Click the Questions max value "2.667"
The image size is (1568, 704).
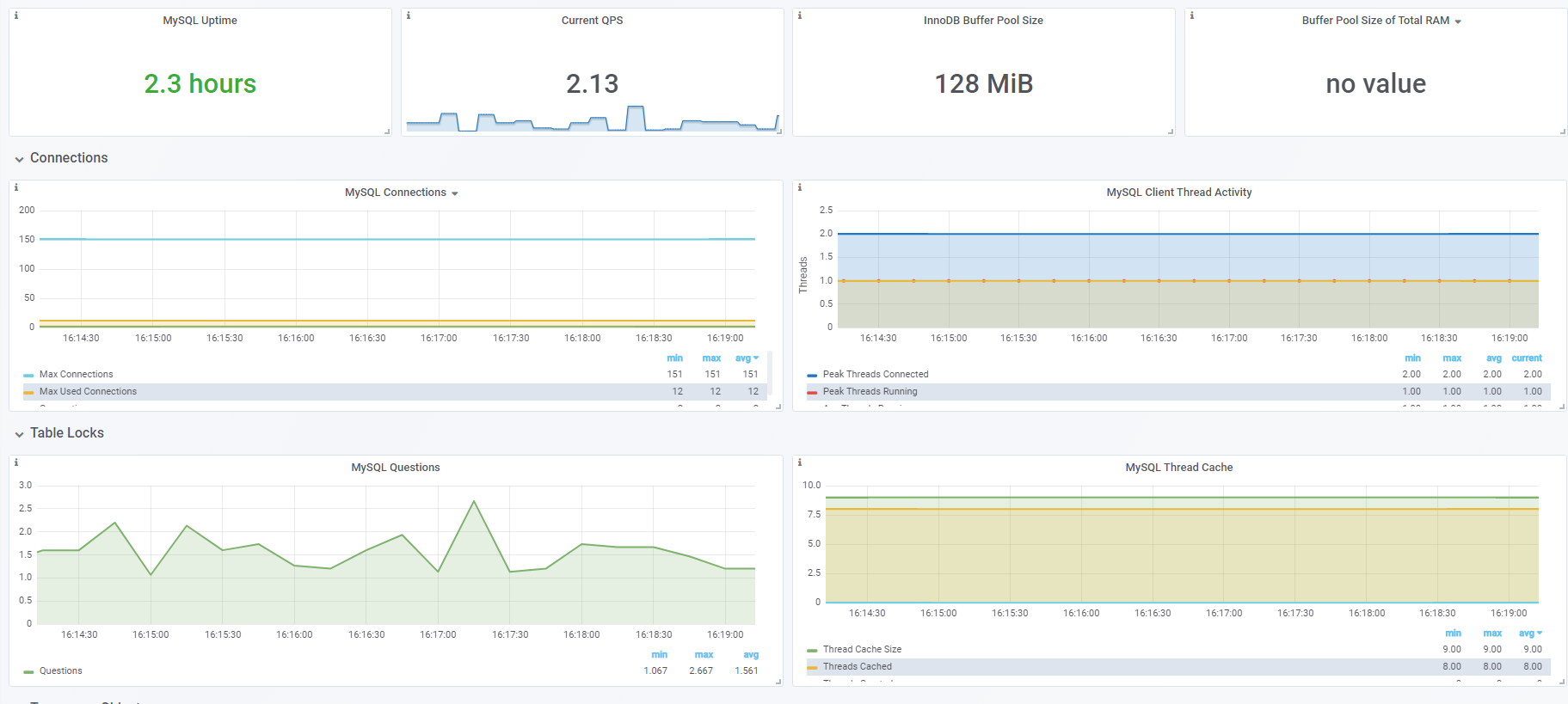[x=701, y=671]
